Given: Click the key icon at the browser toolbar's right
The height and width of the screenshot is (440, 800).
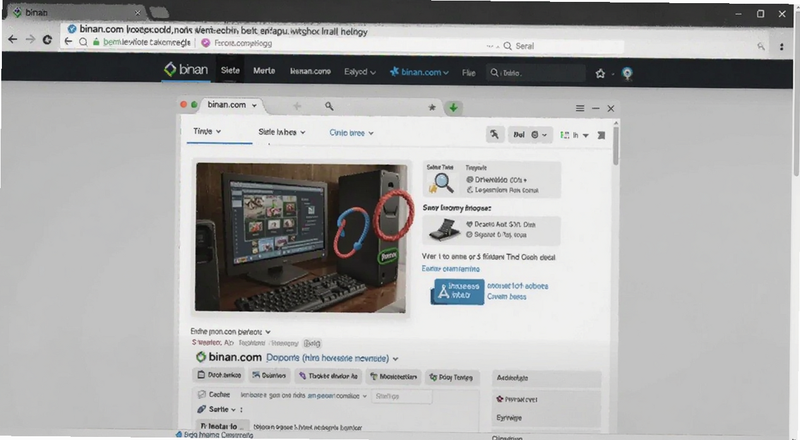Looking at the screenshot, I should point(761,46).
